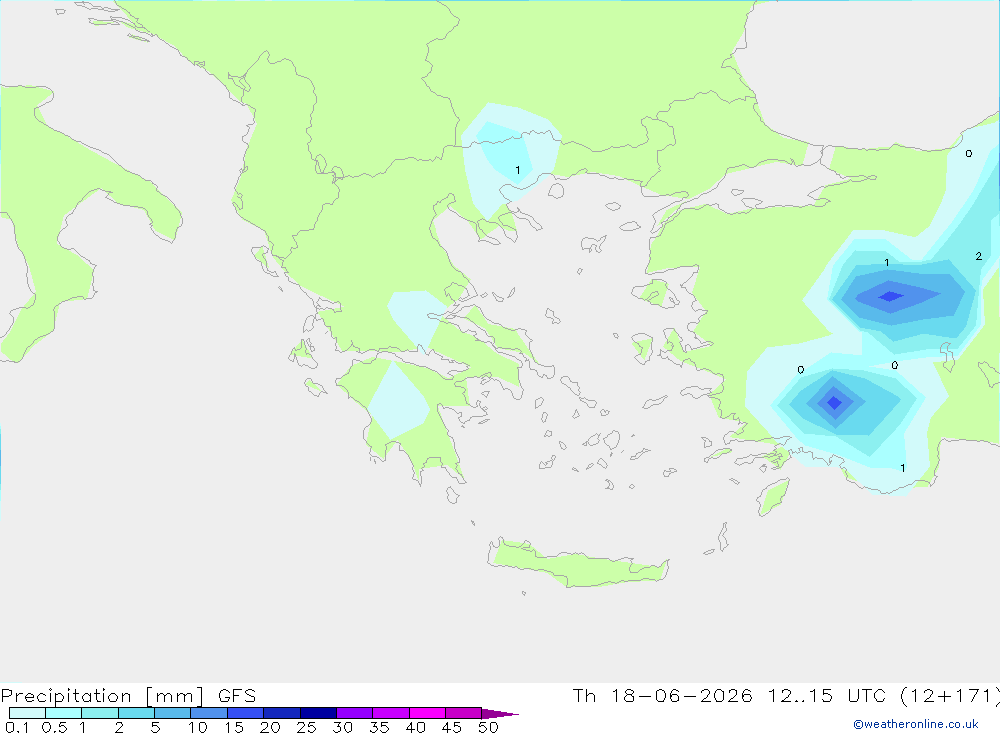This screenshot has width=1000, height=733.
Task: Click the '0' value near the Black Sea coast
Action: [x=969, y=154]
